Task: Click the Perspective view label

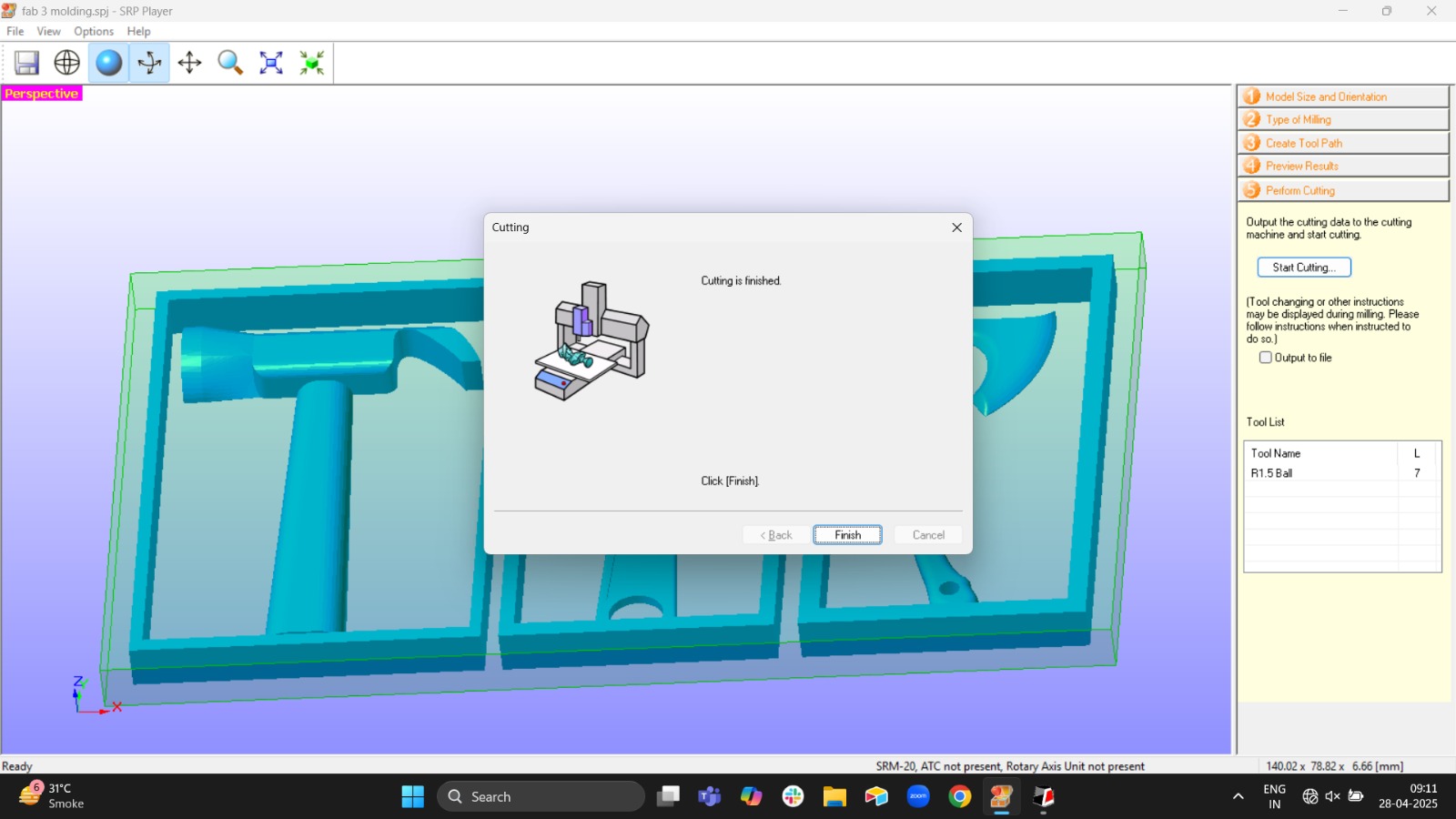Action: (42, 94)
